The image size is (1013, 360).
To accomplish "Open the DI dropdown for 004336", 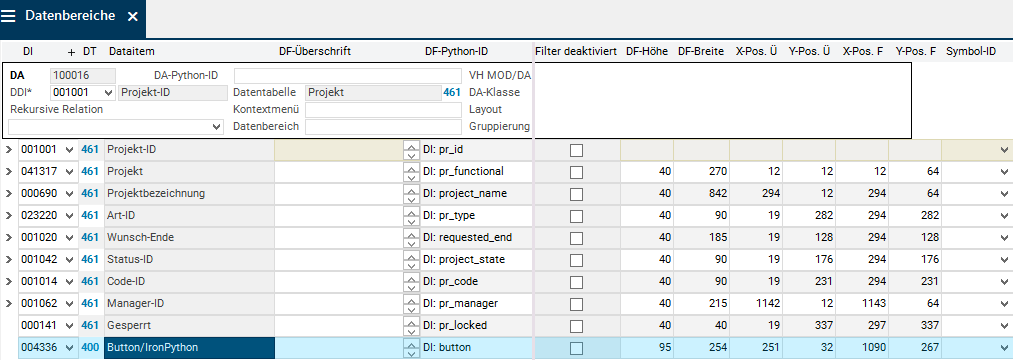I will point(70,348).
